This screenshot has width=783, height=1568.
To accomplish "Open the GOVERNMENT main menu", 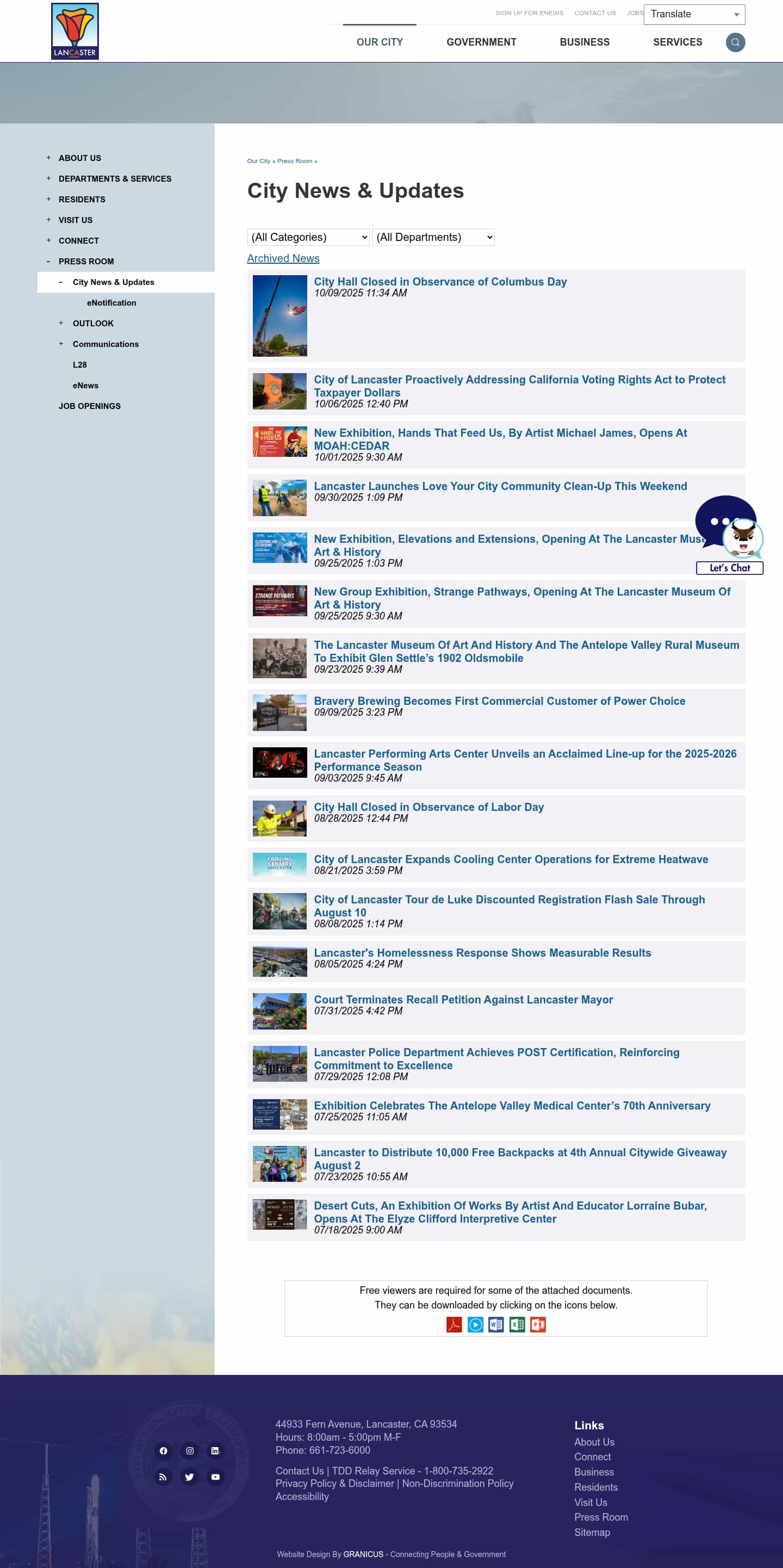I will click(x=481, y=42).
